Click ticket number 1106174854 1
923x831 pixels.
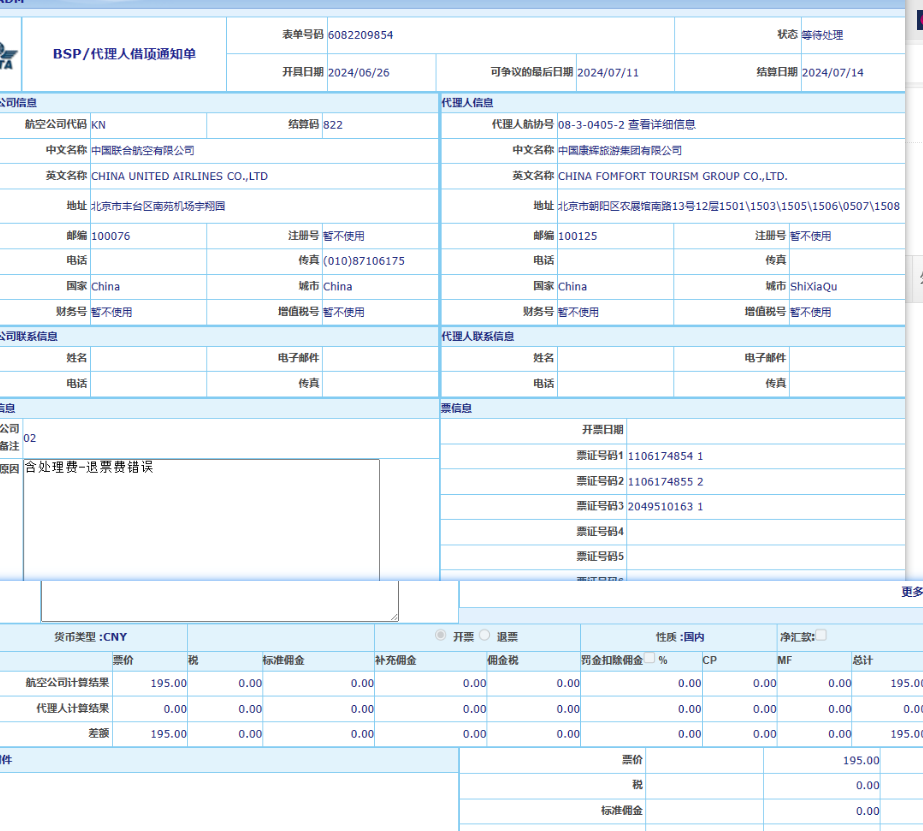tap(665, 456)
